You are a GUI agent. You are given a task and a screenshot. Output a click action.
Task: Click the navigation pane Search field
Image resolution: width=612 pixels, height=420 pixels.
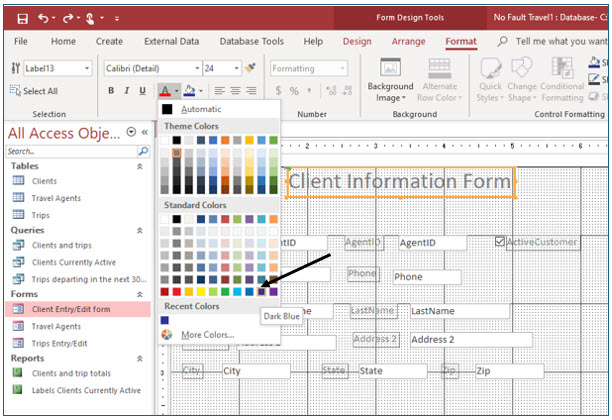72,151
